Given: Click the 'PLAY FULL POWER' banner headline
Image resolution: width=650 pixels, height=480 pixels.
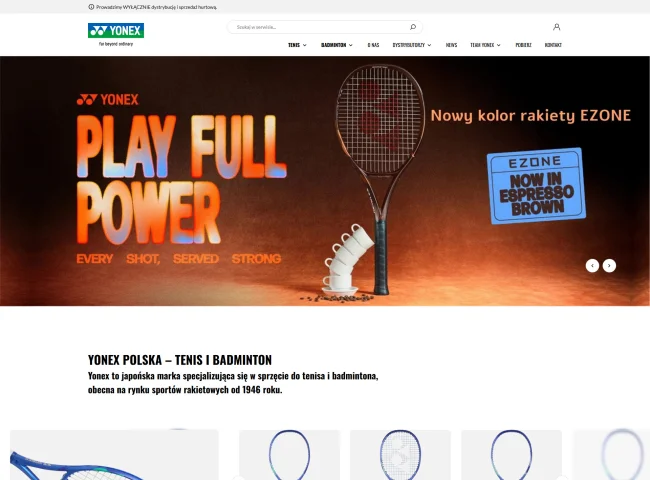Looking at the screenshot, I should pos(182,179).
